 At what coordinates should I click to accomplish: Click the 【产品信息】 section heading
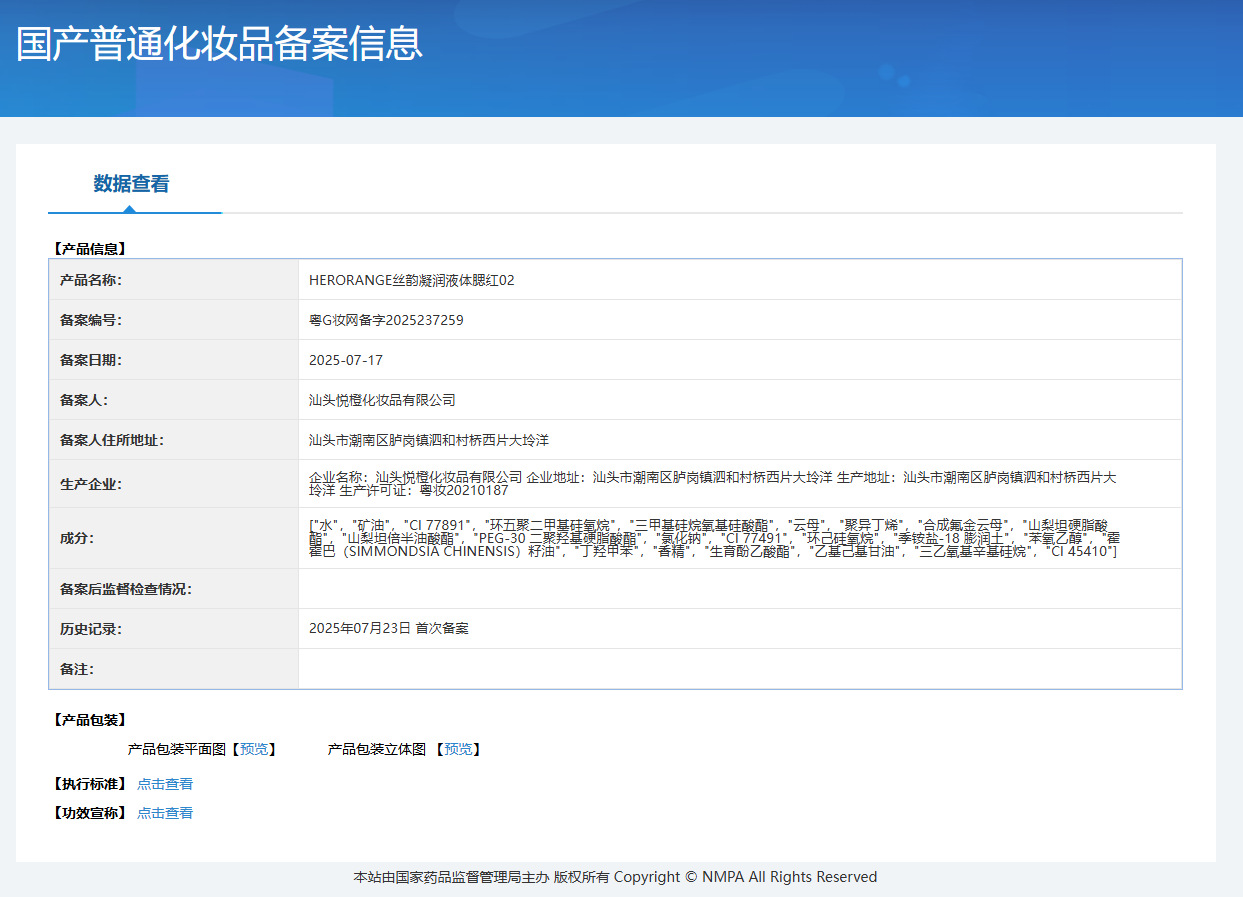point(89,249)
